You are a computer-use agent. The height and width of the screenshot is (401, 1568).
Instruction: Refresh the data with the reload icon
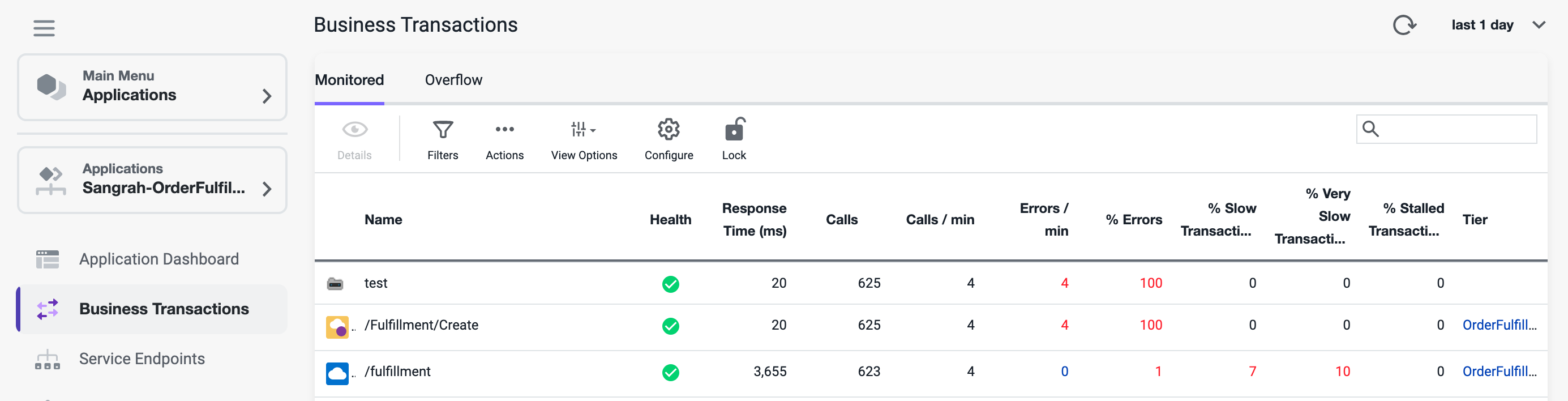click(1404, 25)
